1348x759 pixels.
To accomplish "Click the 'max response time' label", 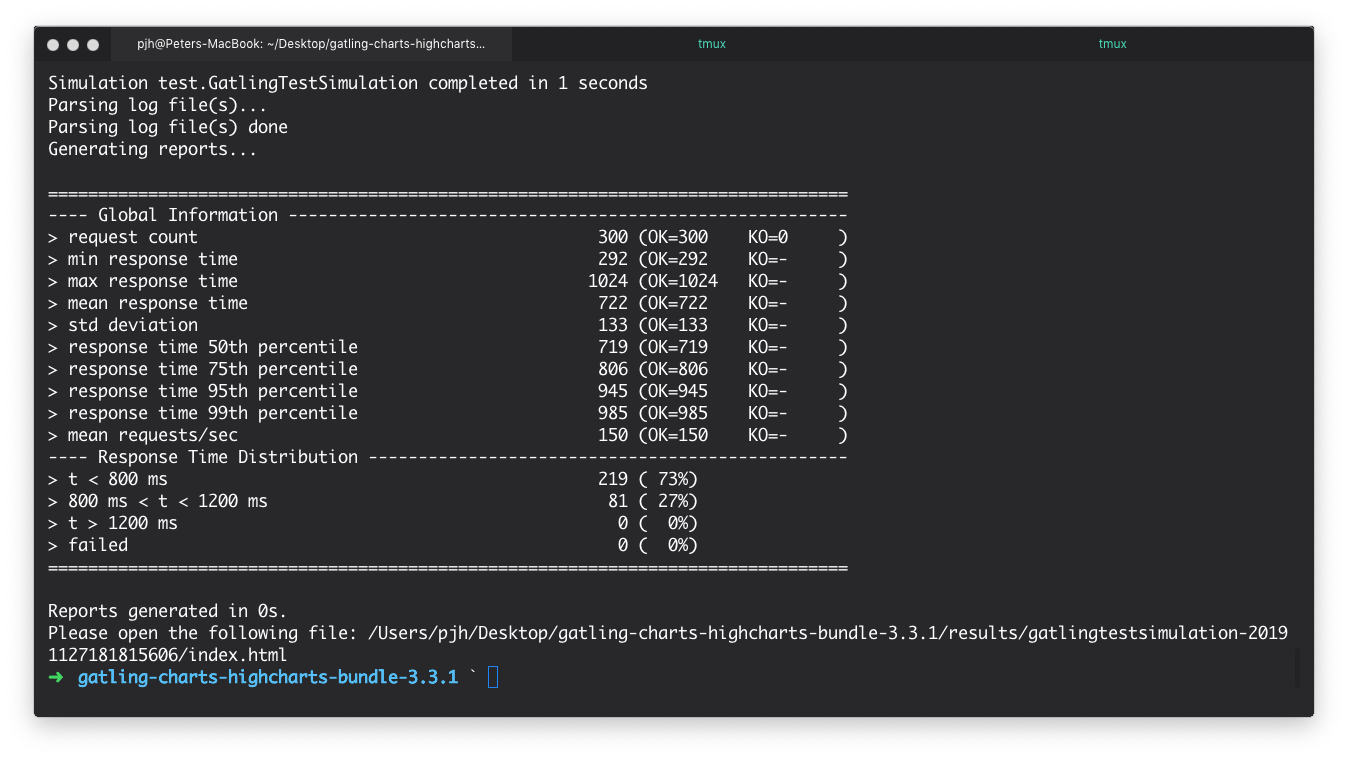I will (153, 281).
